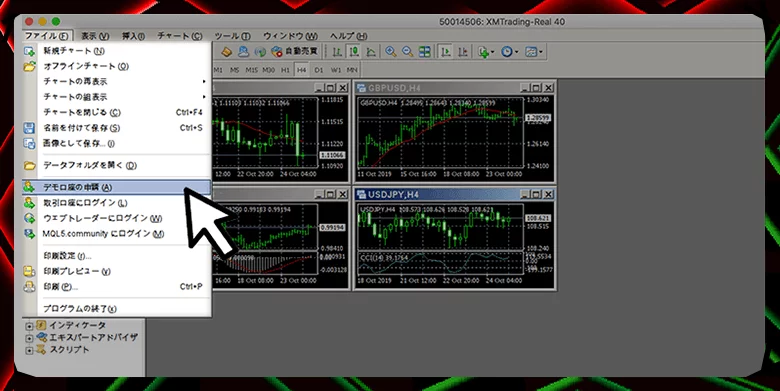Maximize the GBPUSD,H4 chart window
Viewport: 780px width, 391px height.
[536, 88]
